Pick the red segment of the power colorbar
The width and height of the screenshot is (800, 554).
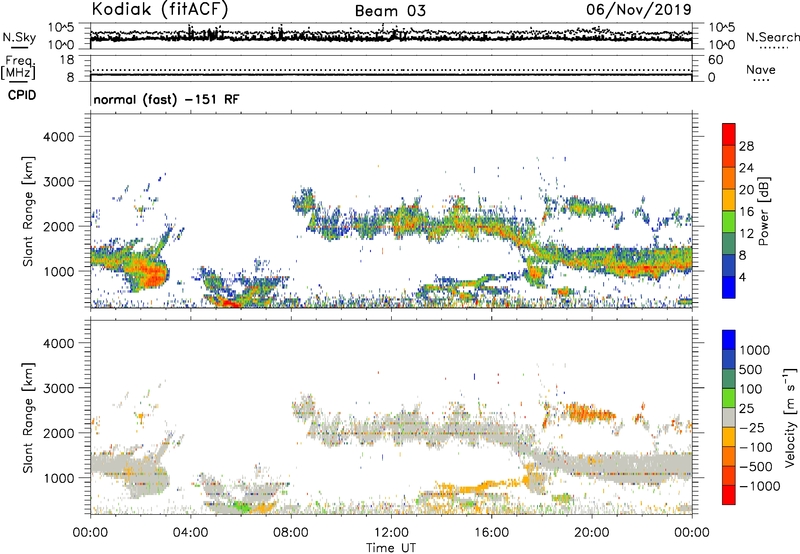pos(729,135)
